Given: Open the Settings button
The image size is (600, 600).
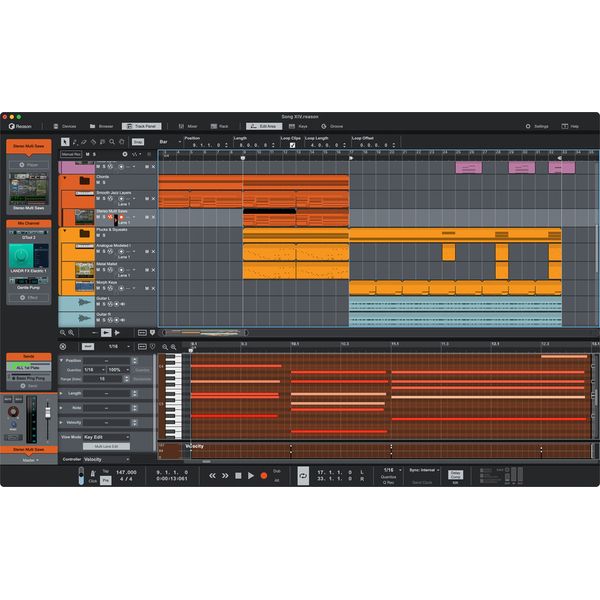Looking at the screenshot, I should [x=537, y=126].
